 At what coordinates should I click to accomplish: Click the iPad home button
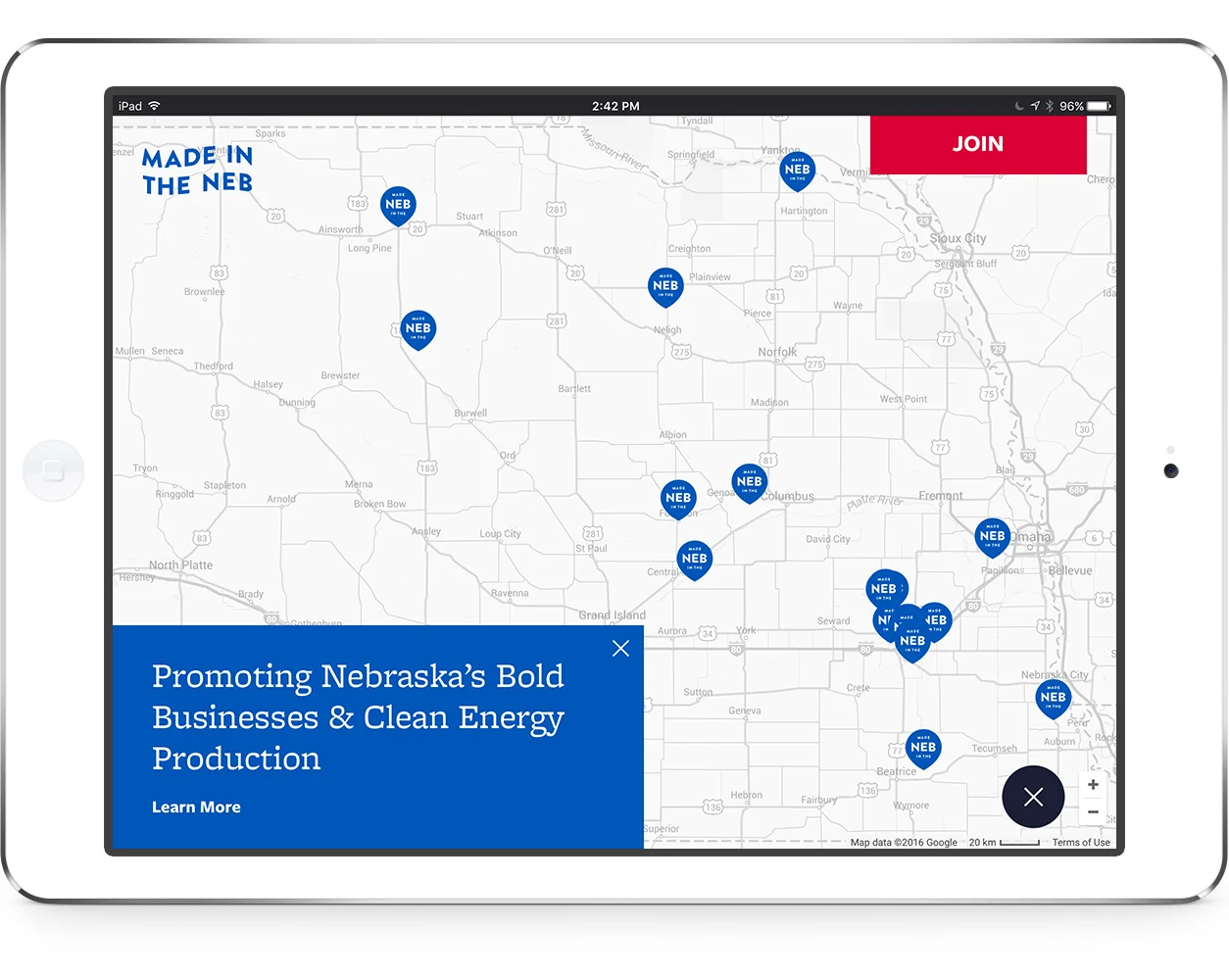(x=54, y=471)
